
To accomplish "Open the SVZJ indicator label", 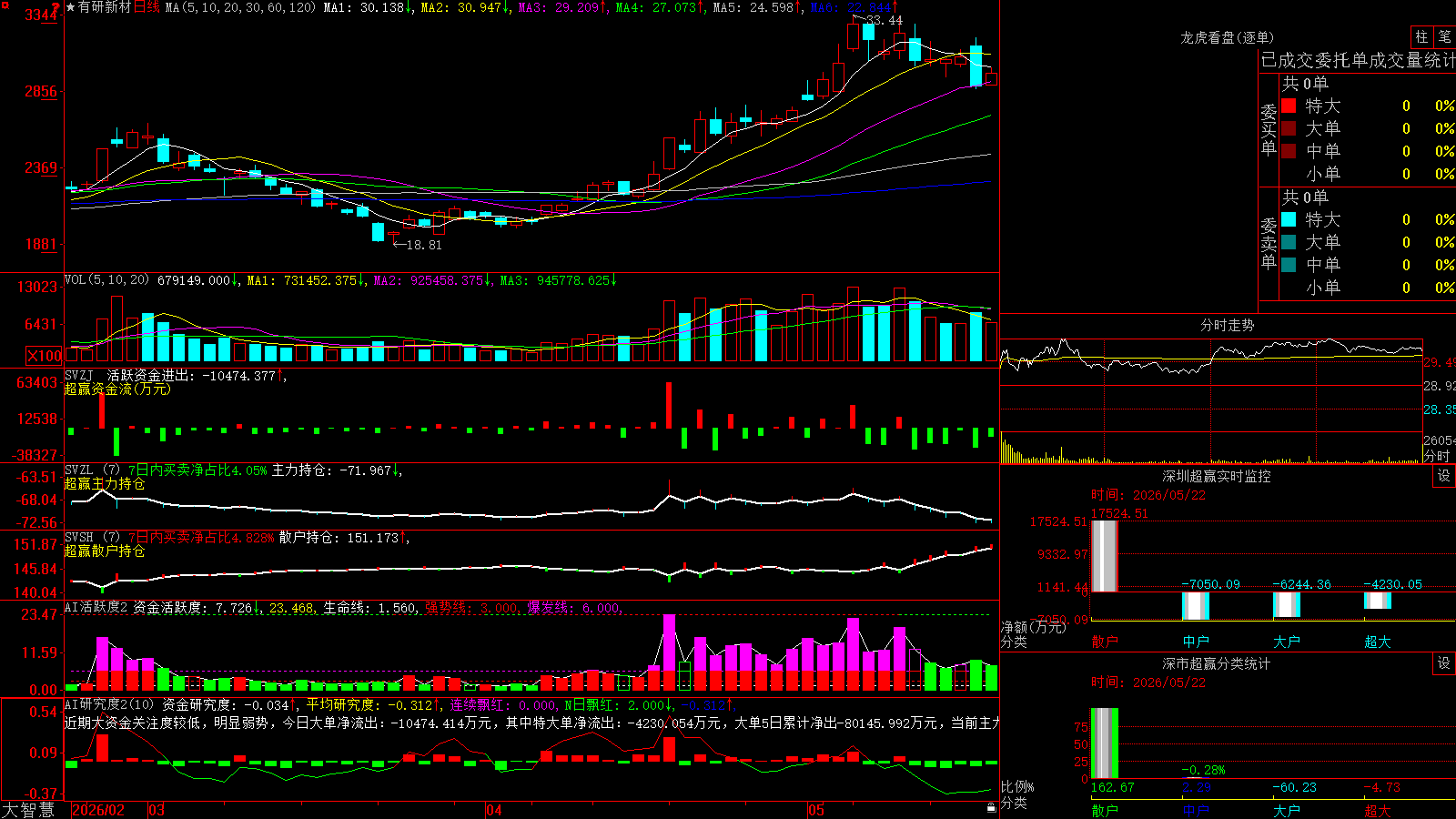I will [79, 375].
